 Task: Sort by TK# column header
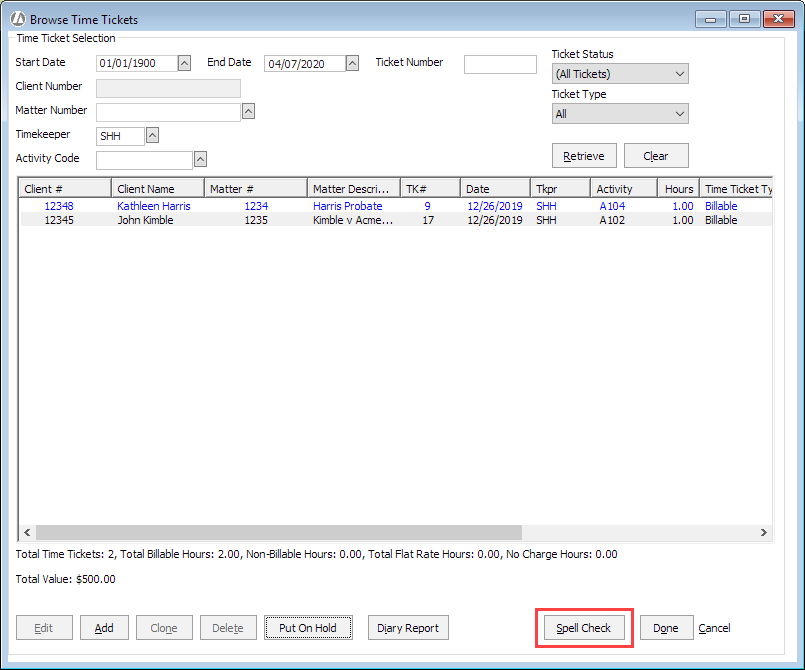pos(430,188)
